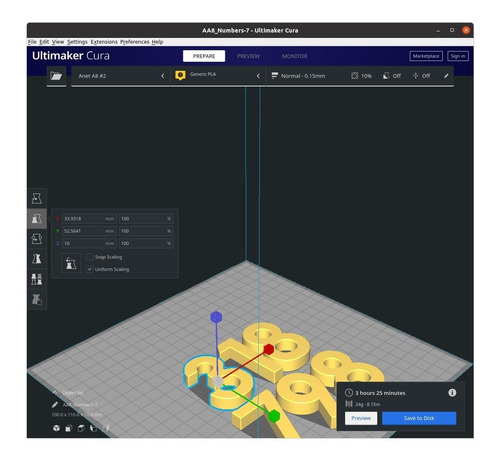Open the View menu
Viewport: 500px width, 462px height.
pyautogui.click(x=58, y=42)
